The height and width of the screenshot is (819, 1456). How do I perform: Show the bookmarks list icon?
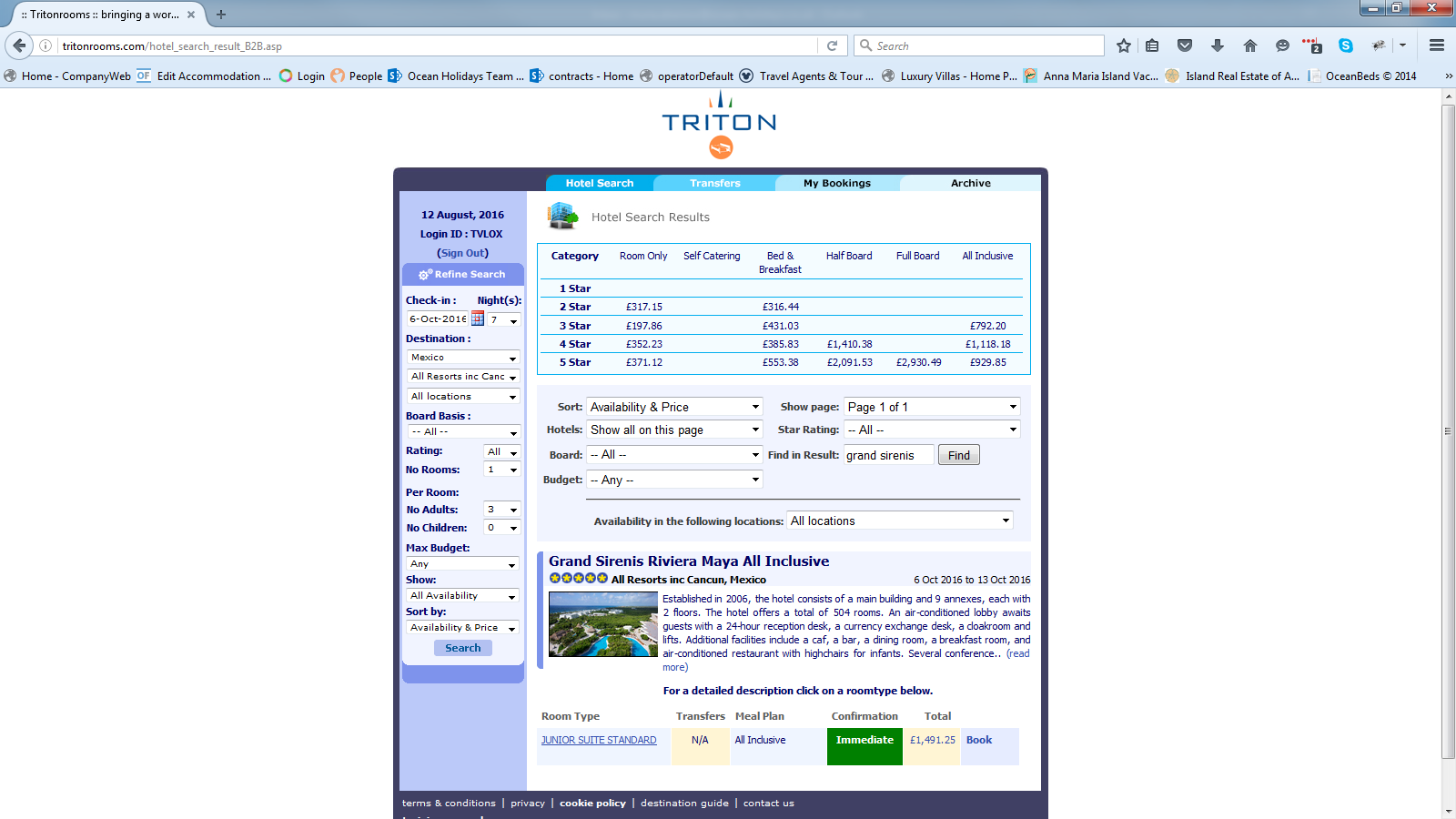click(1152, 45)
